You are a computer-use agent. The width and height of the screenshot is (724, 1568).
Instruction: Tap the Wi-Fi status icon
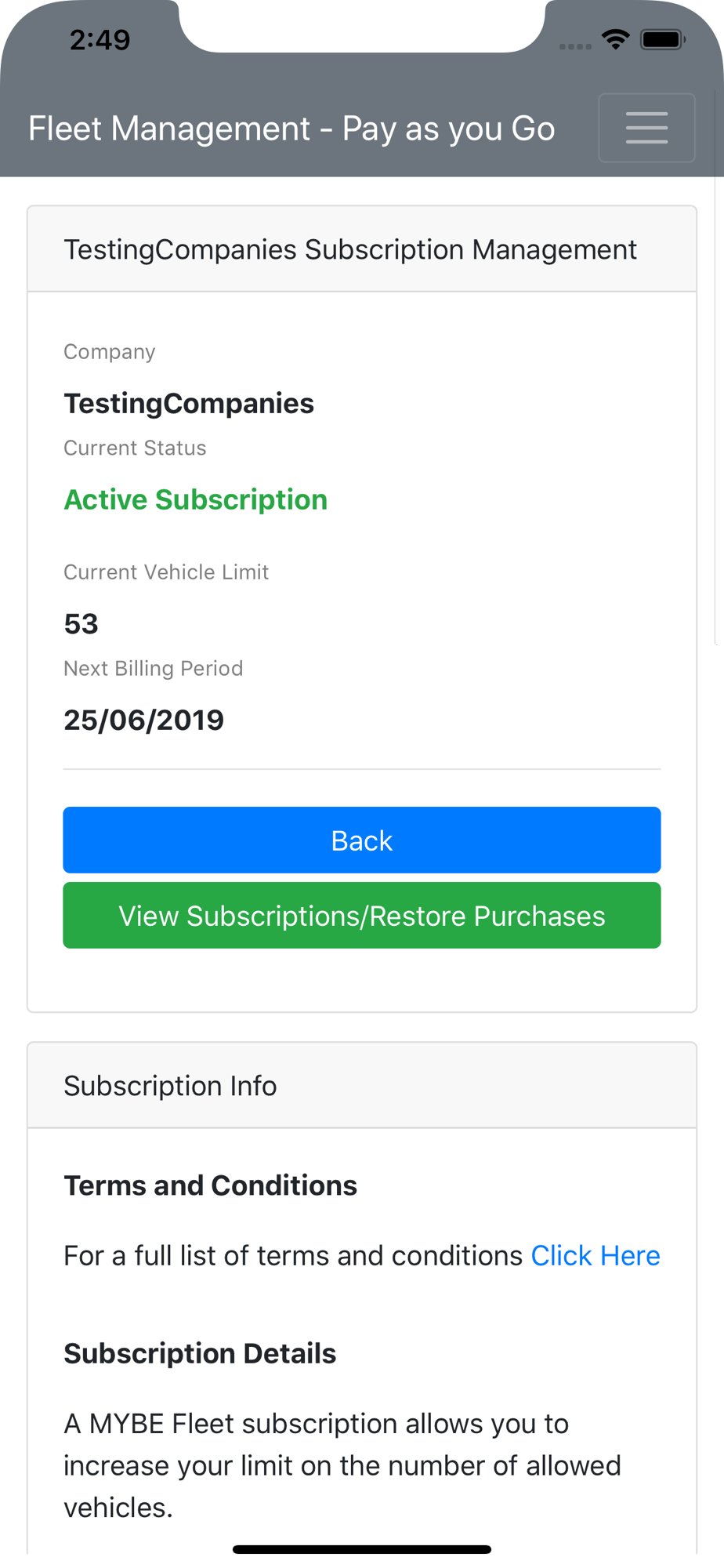[x=616, y=39]
